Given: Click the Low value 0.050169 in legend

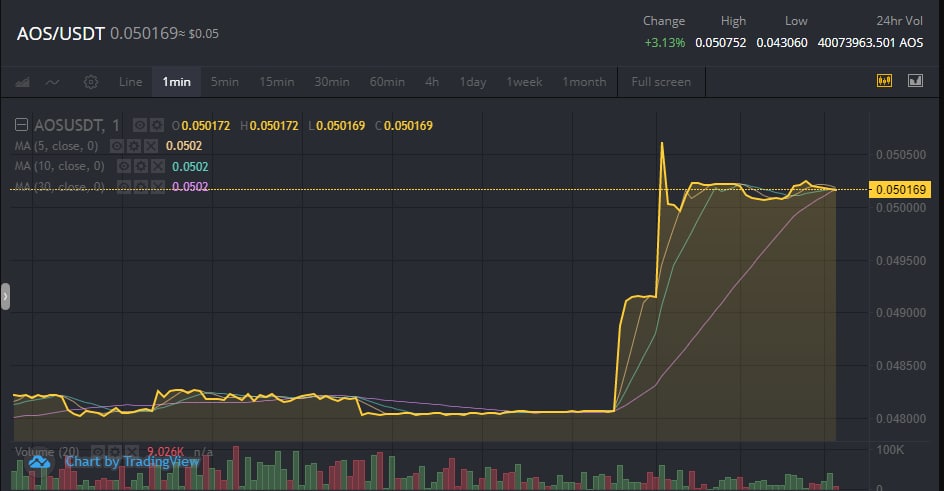Looking at the screenshot, I should (341, 126).
